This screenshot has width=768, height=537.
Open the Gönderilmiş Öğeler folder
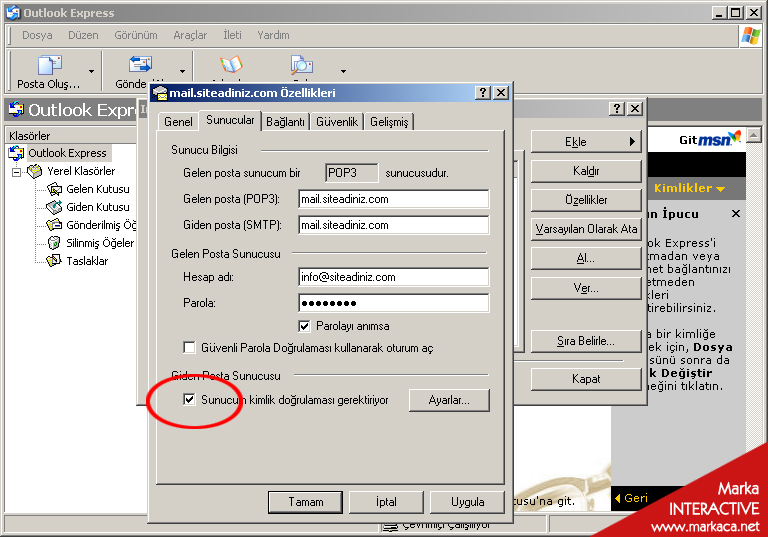[x=101, y=225]
